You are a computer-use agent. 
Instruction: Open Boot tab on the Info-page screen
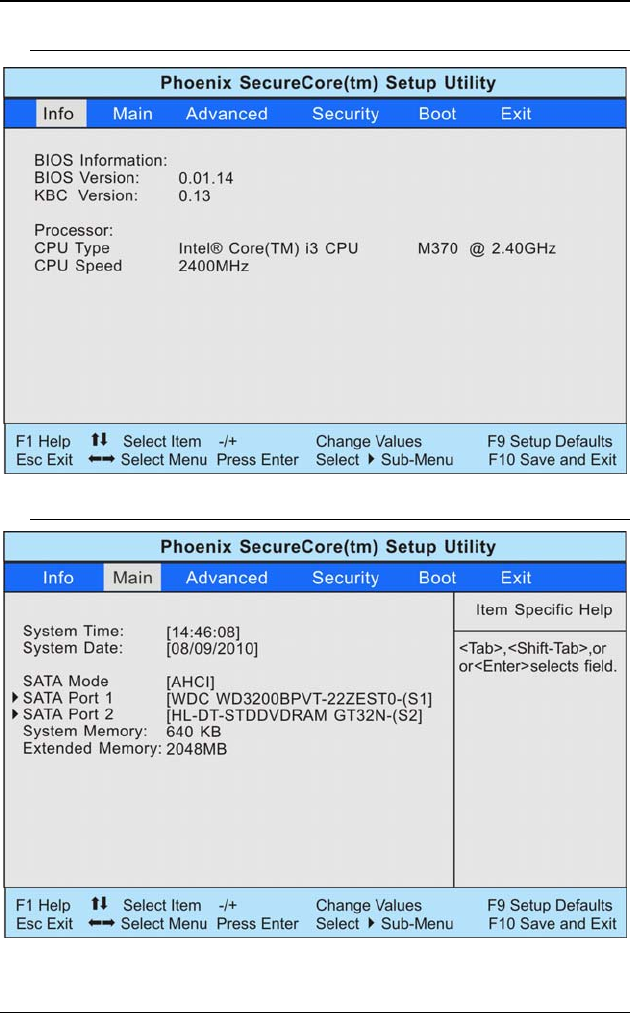[x=437, y=114]
